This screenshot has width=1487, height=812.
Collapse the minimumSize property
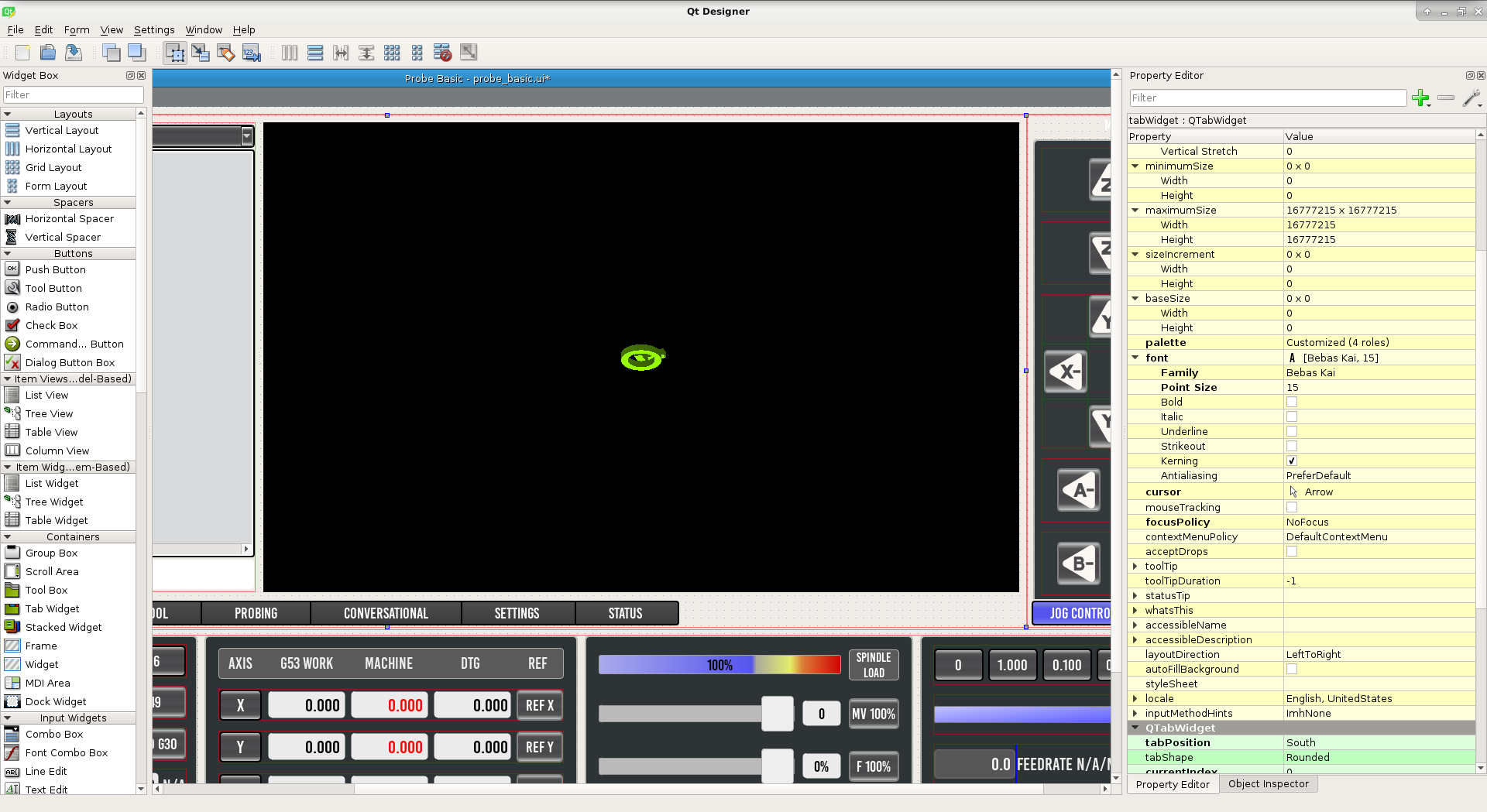pos(1135,166)
